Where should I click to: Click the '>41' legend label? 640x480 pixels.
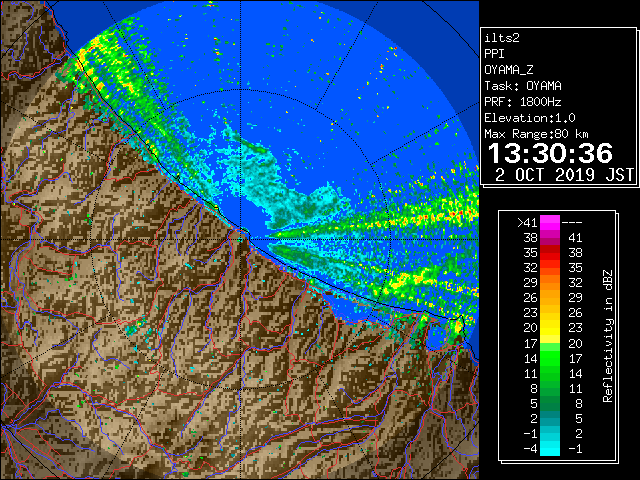click(527, 223)
